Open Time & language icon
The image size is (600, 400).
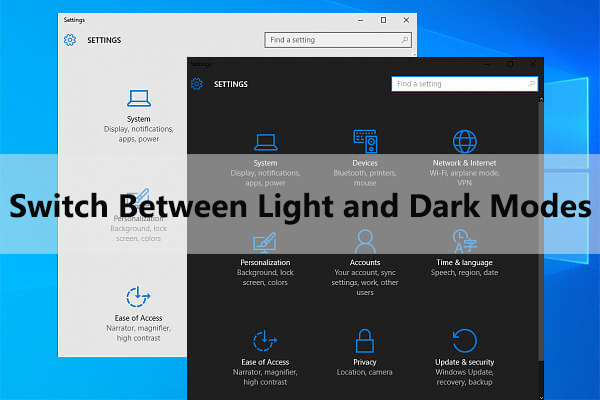click(x=465, y=241)
